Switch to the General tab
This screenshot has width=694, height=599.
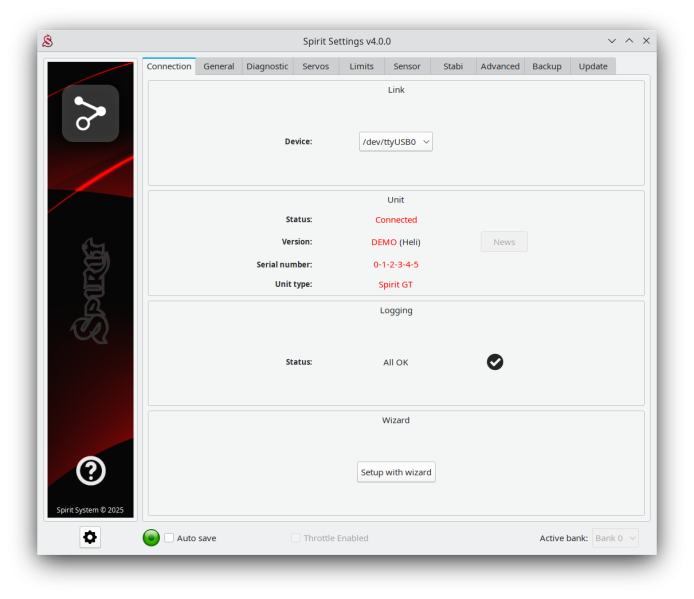coord(218,66)
